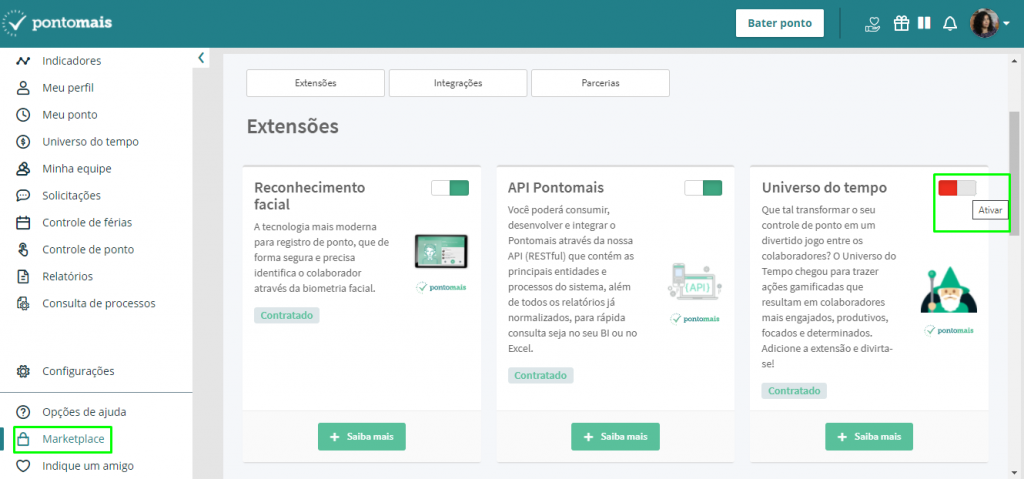Viewport: 1024px width, 479px height.
Task: Open Configurações in sidebar
Action: (78, 371)
